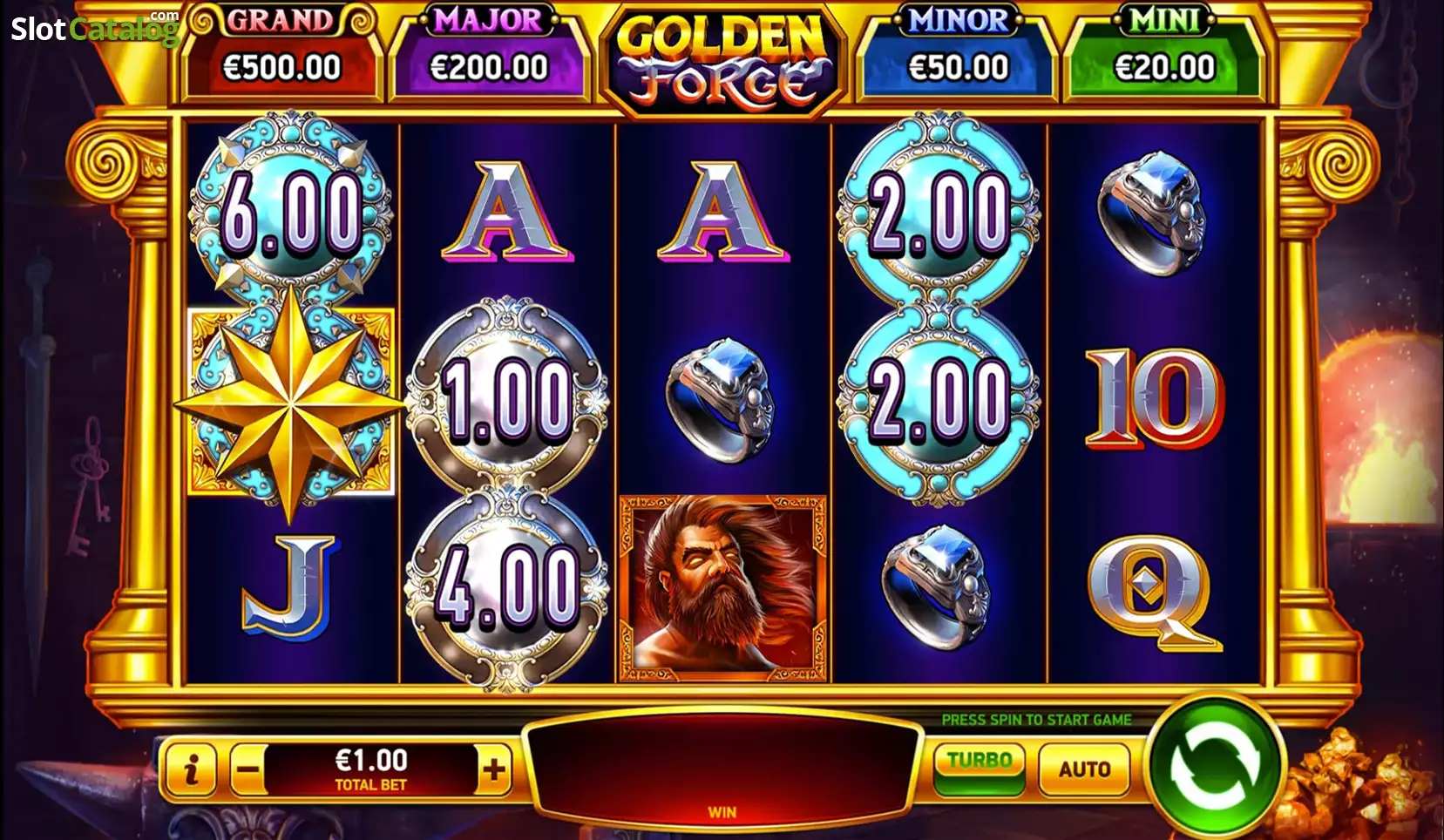Viewport: 1444px width, 840px height.
Task: Click the €1.00 total bet display
Action: coord(371,769)
